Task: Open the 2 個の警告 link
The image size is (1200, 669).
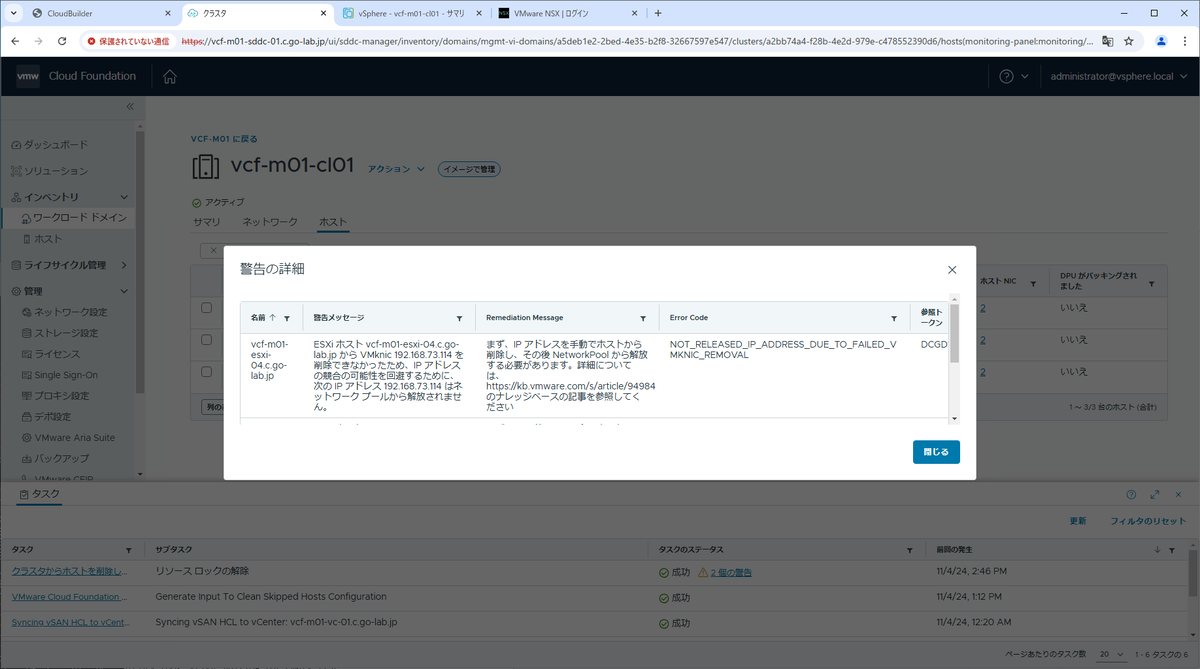Action: coord(731,572)
